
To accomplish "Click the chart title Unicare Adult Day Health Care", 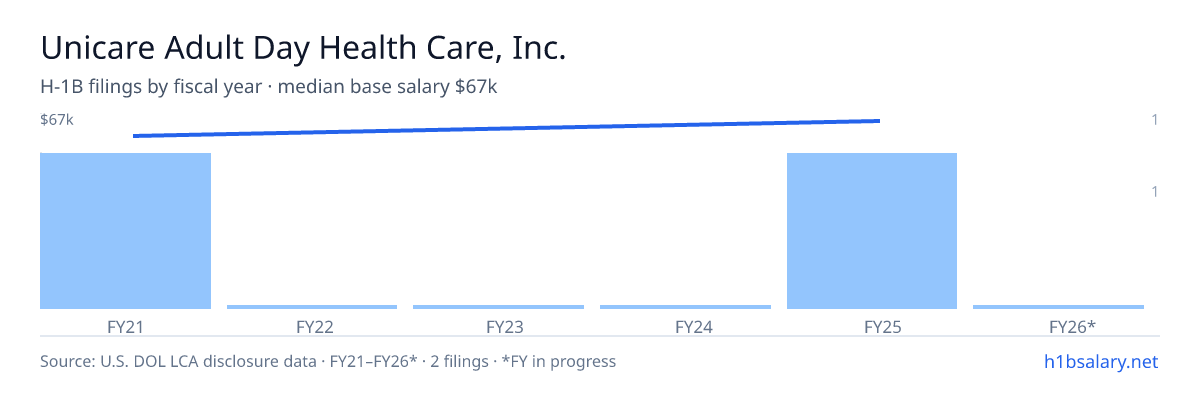I will [x=303, y=49].
